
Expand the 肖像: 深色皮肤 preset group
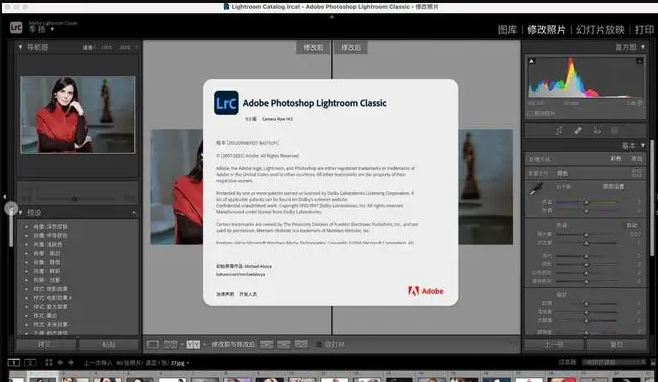pos(27,227)
